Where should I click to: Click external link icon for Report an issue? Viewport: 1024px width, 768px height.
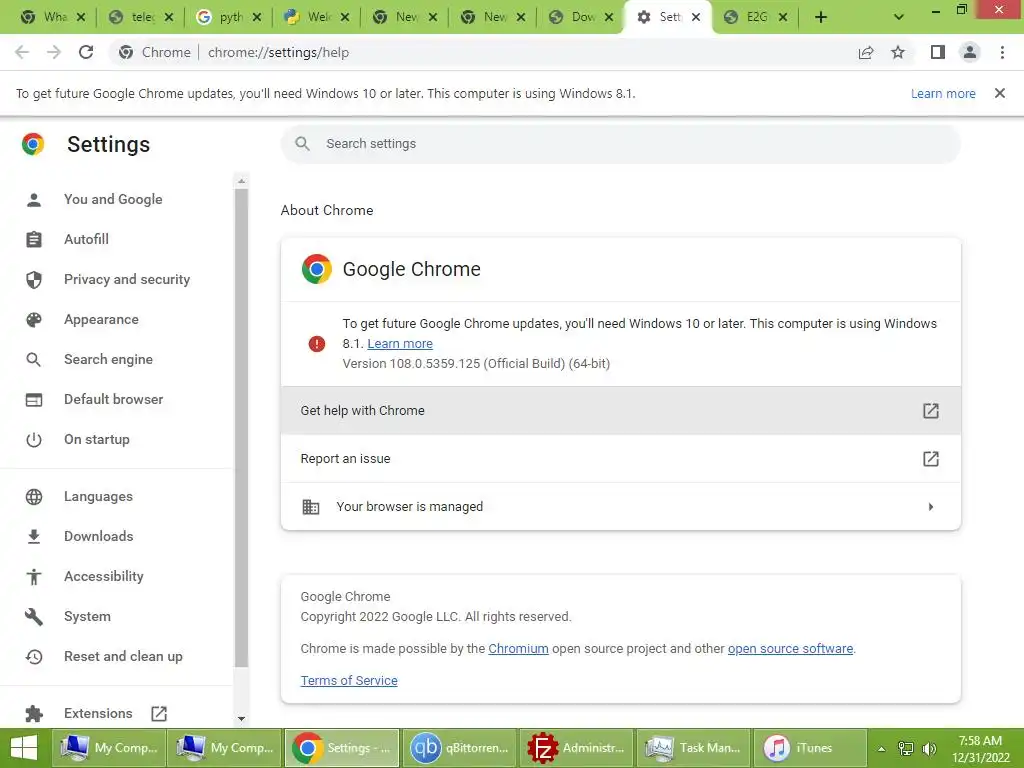(x=931, y=458)
